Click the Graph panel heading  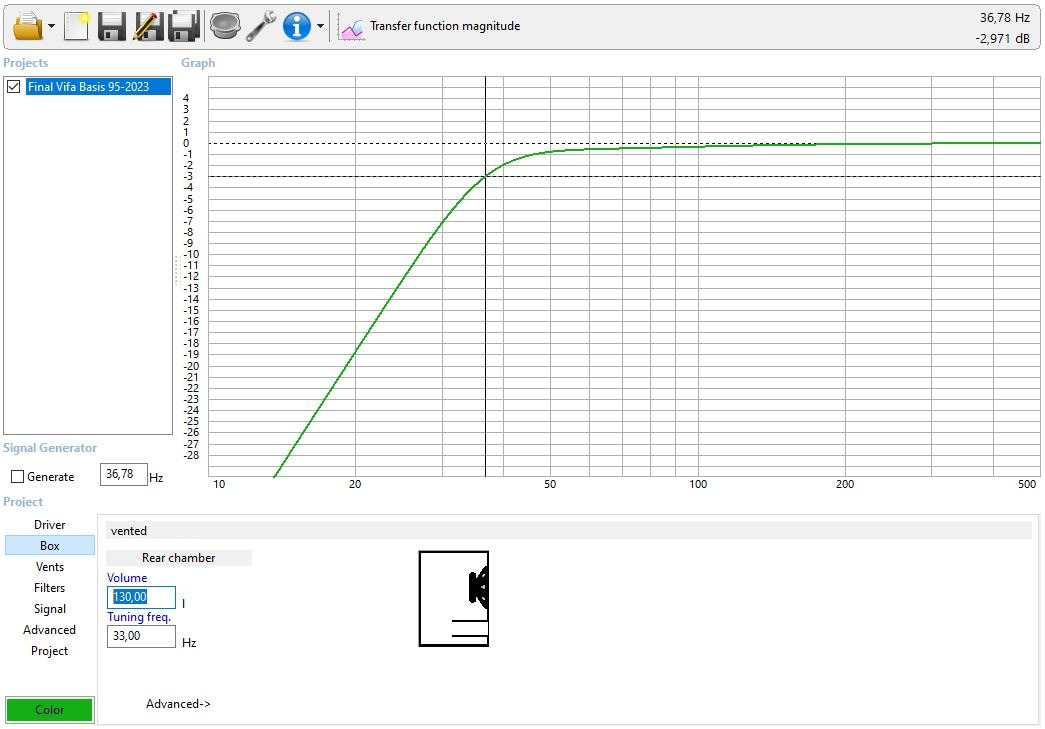pyautogui.click(x=198, y=63)
